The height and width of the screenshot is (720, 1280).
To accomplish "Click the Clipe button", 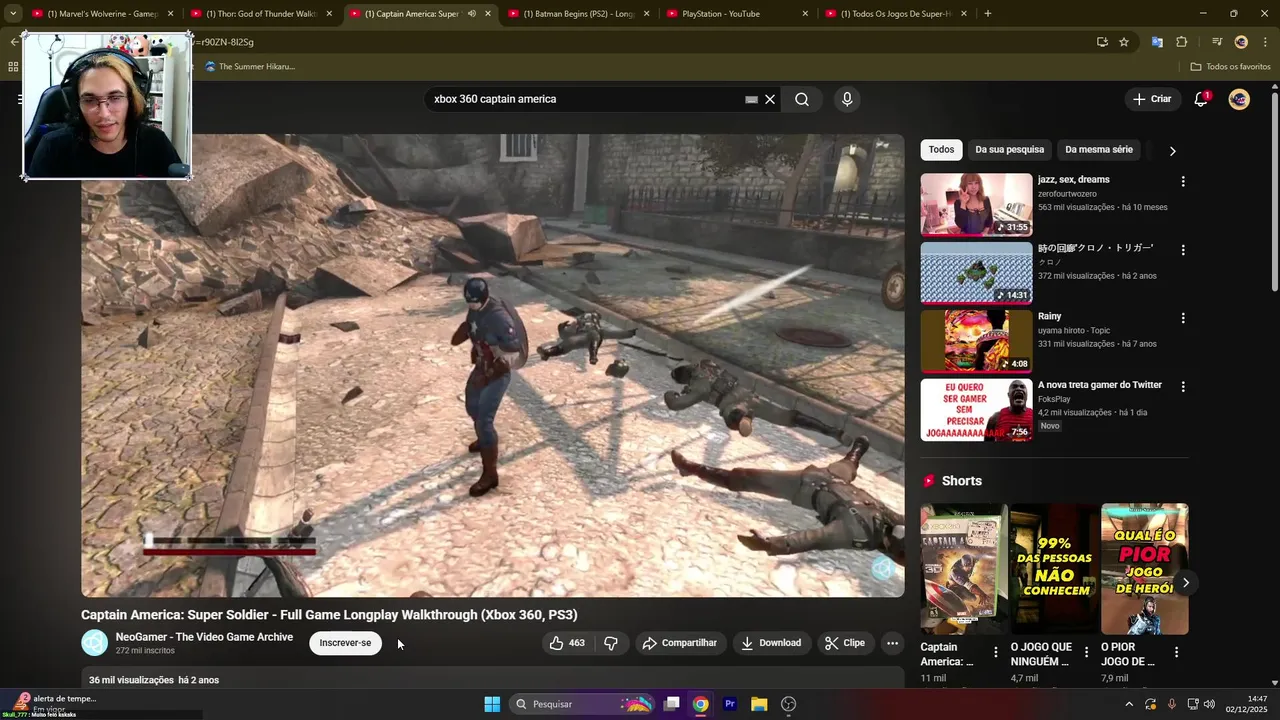I will pyautogui.click(x=845, y=643).
